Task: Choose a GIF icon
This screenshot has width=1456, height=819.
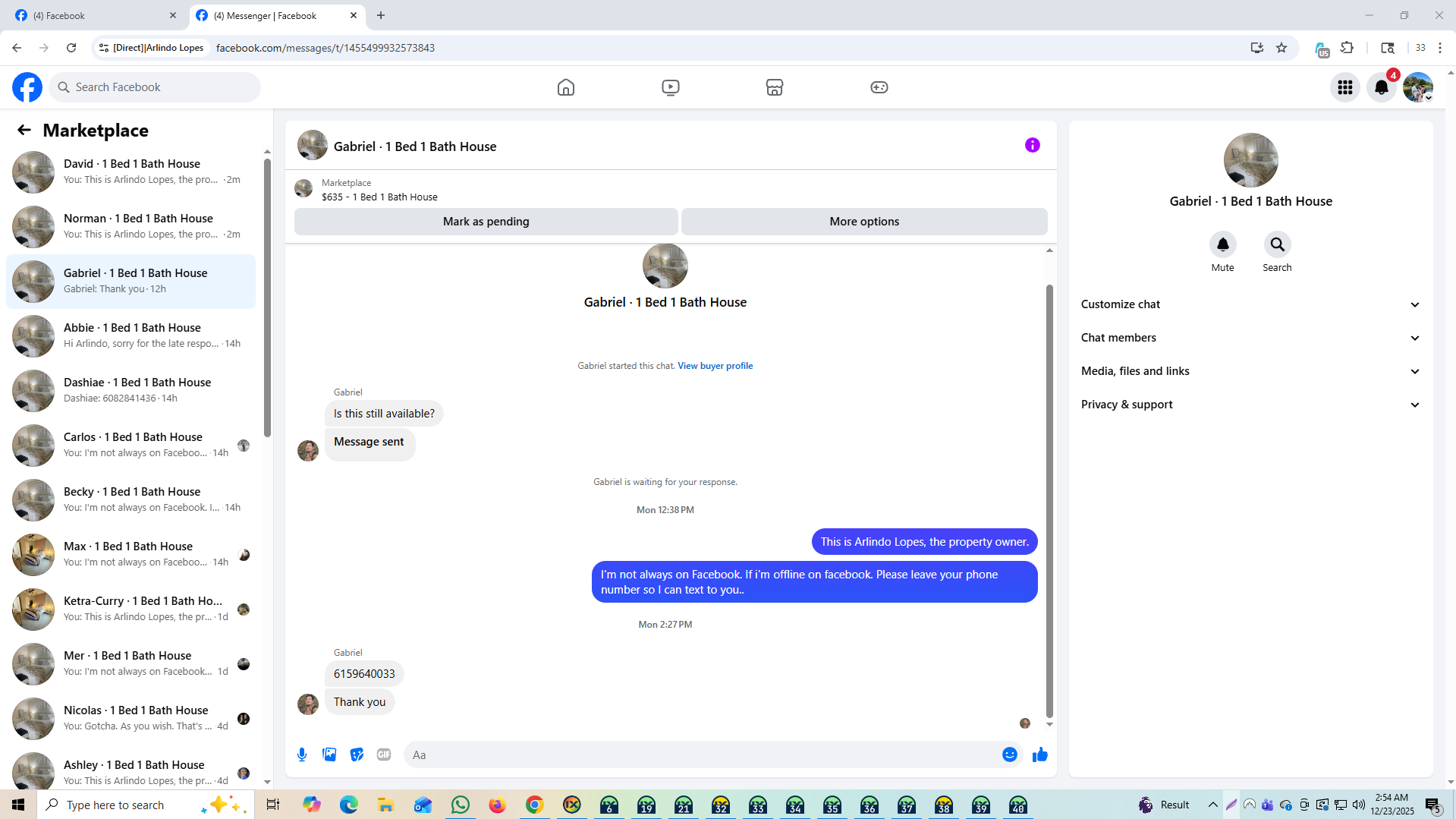Action: 384,754
